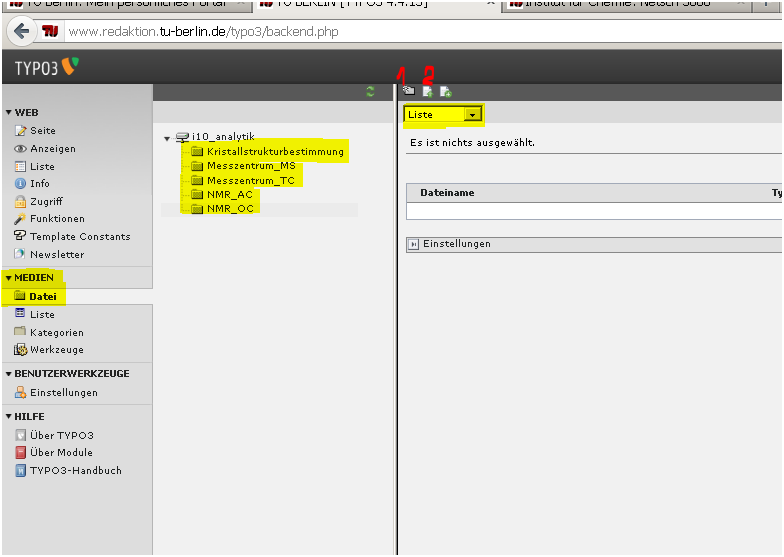This screenshot has height=557, width=784.
Task: Click the TU favicon beside the address bar
Action: [x=50, y=32]
